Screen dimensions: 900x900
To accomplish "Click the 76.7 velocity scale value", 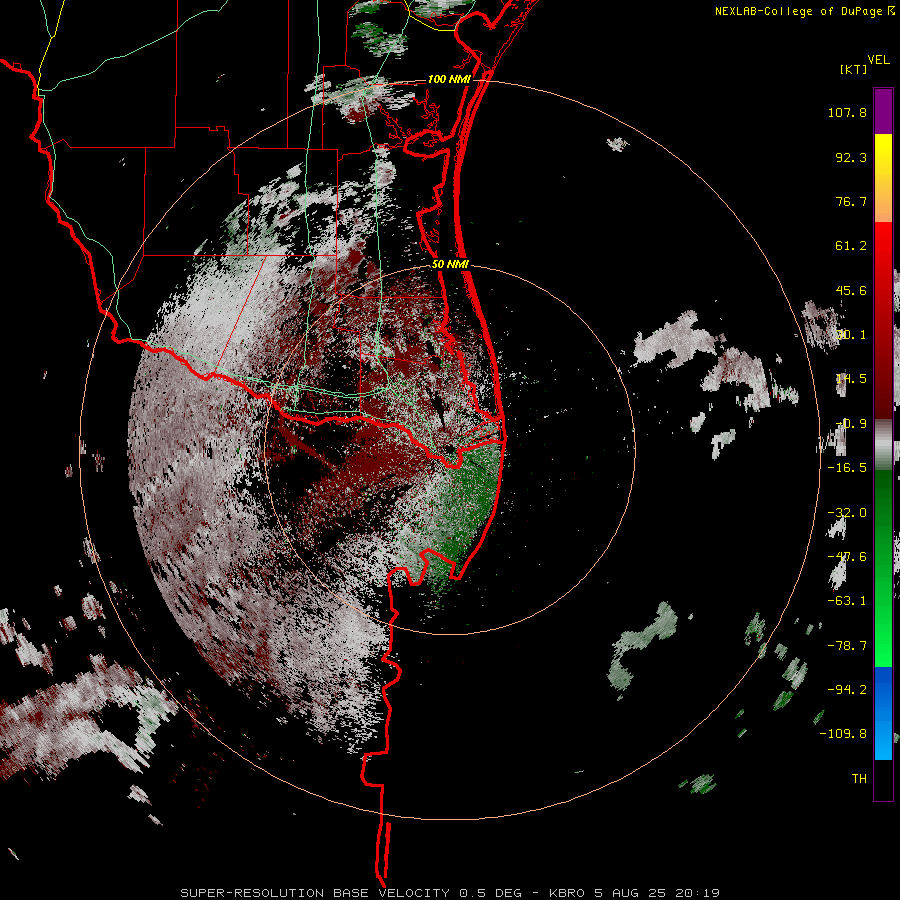I will click(x=851, y=201).
